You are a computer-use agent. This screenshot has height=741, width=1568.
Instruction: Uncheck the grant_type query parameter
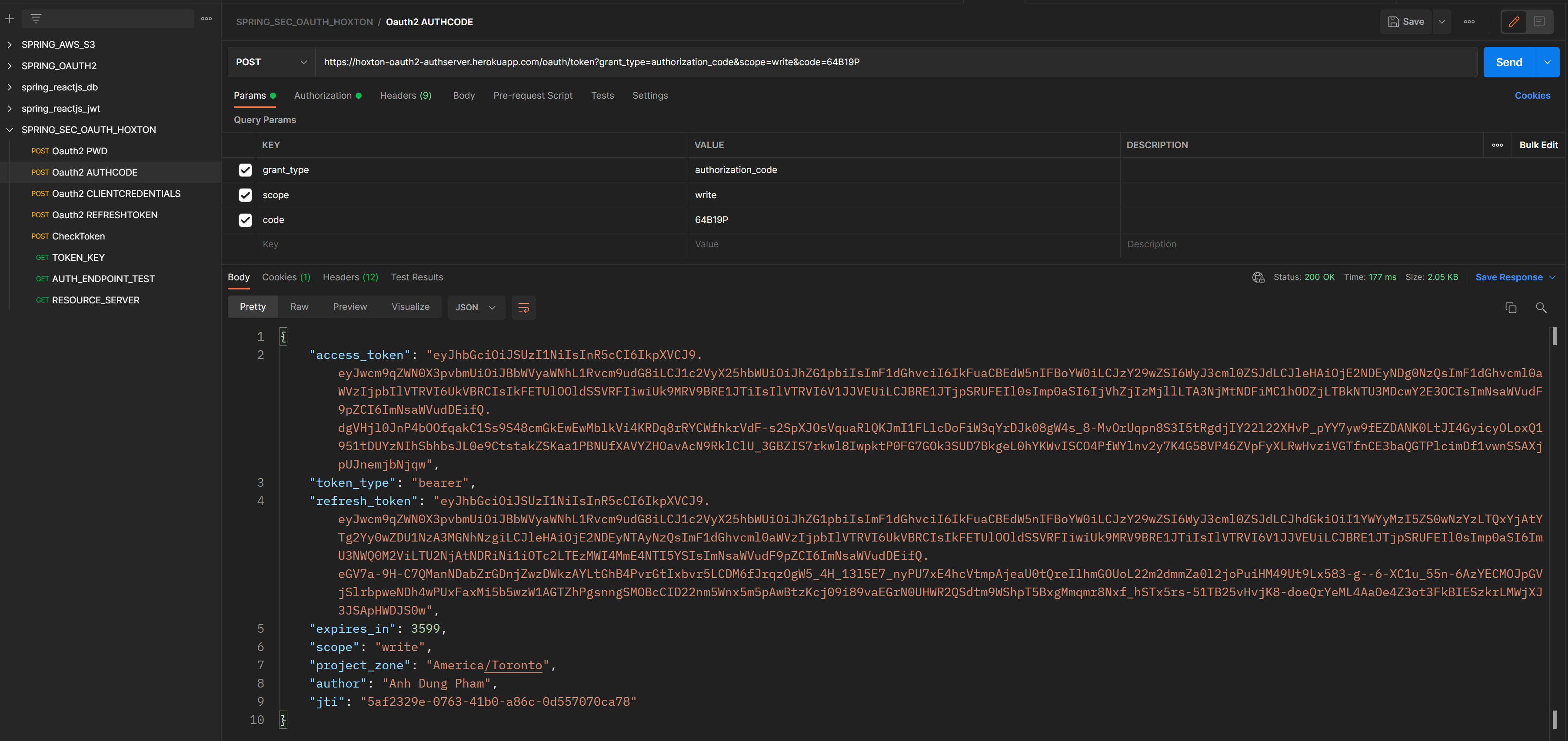[245, 170]
